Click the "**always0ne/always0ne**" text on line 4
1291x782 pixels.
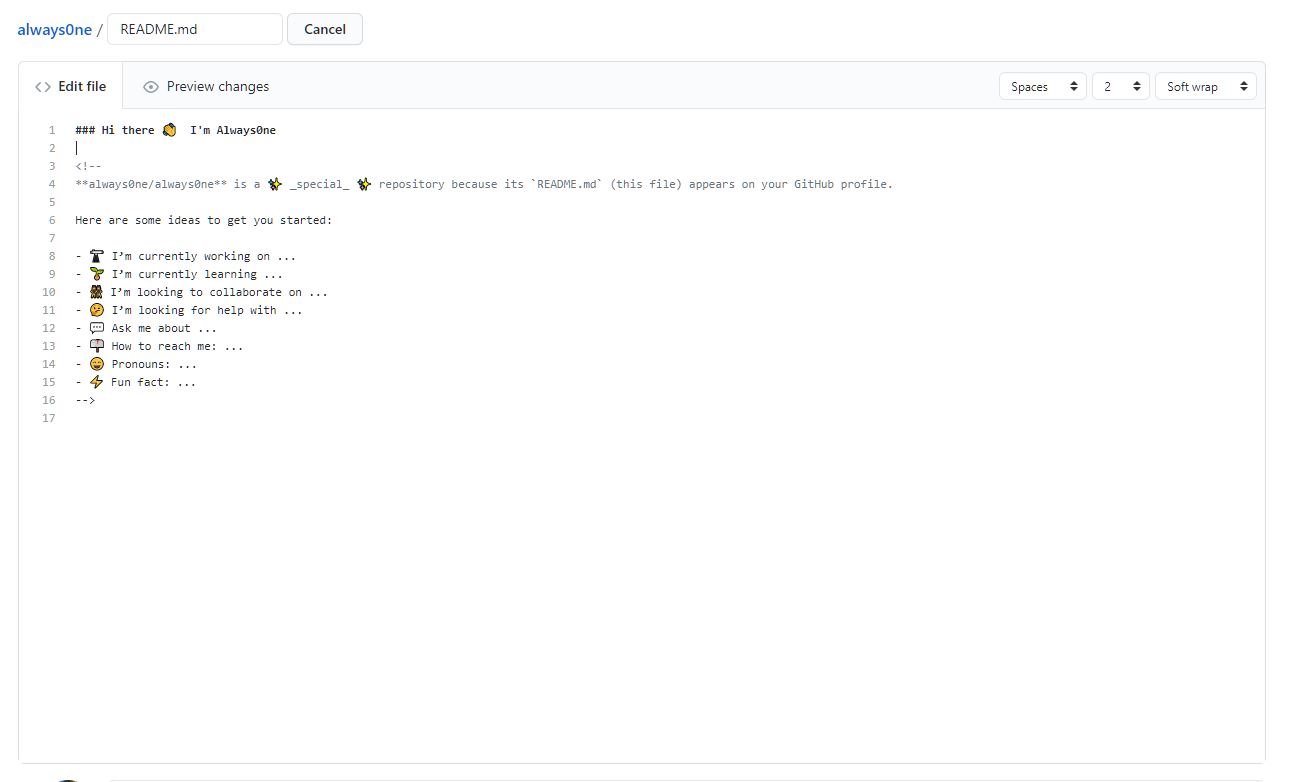151,184
